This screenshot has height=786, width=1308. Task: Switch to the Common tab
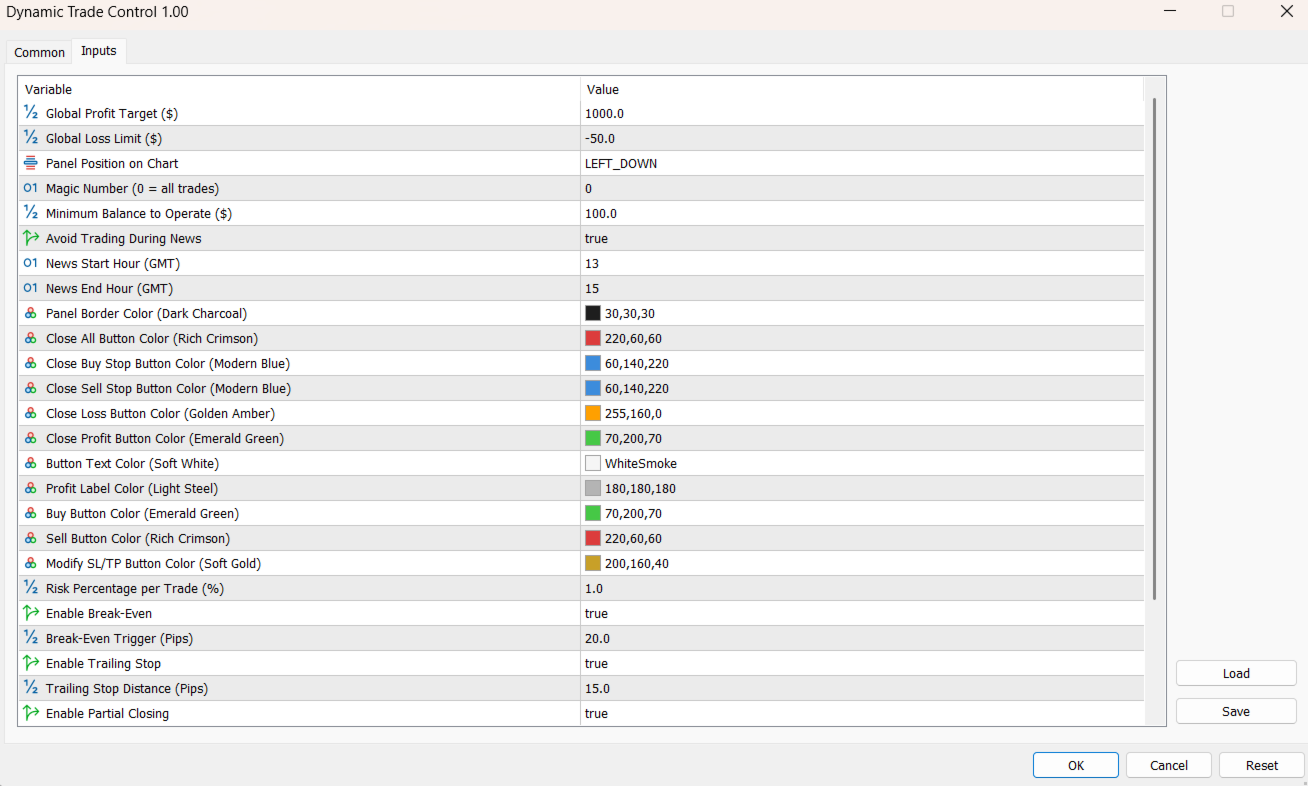click(x=38, y=52)
